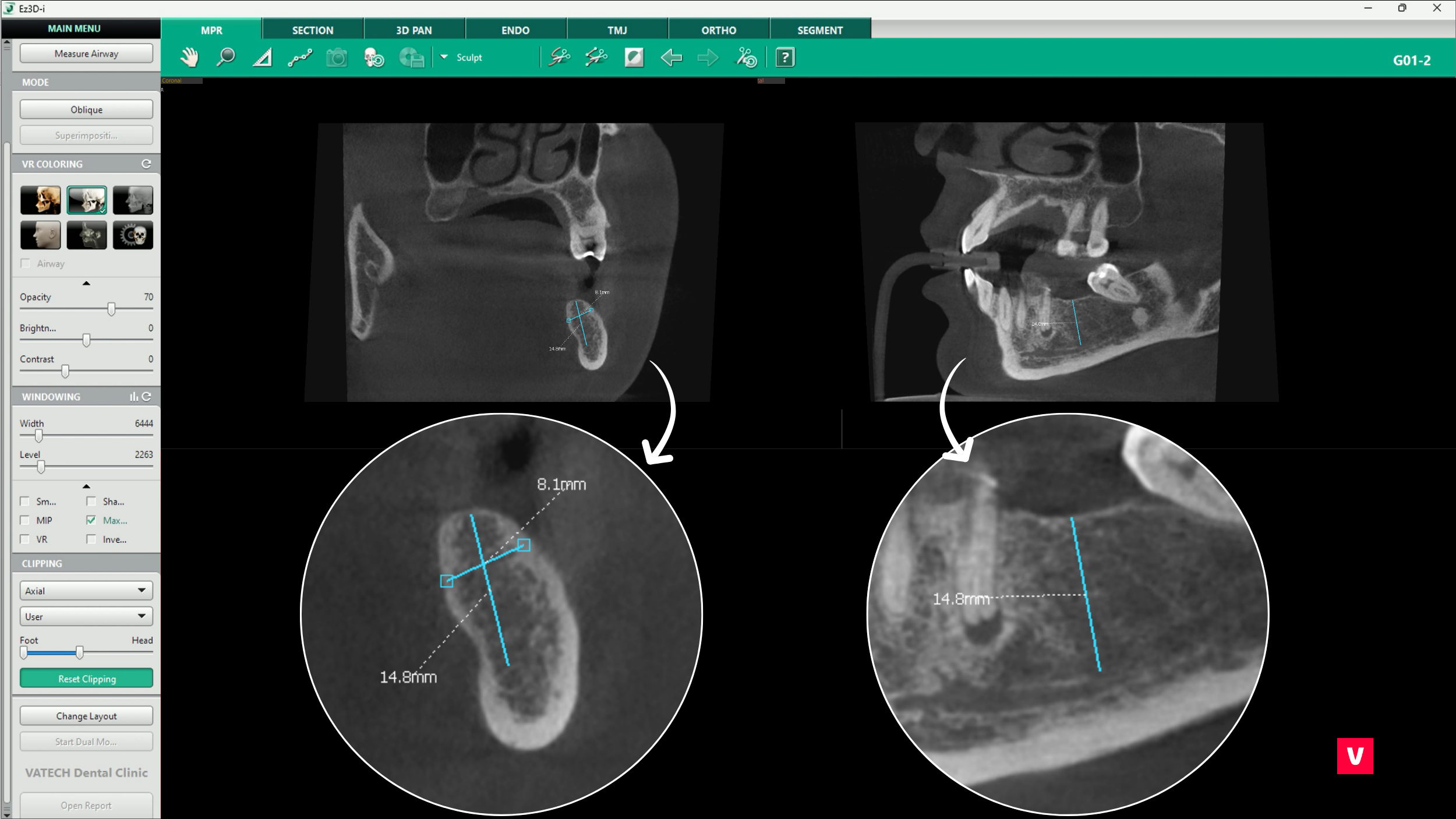
Task: Enable the VR checkbox
Action: tap(25, 539)
